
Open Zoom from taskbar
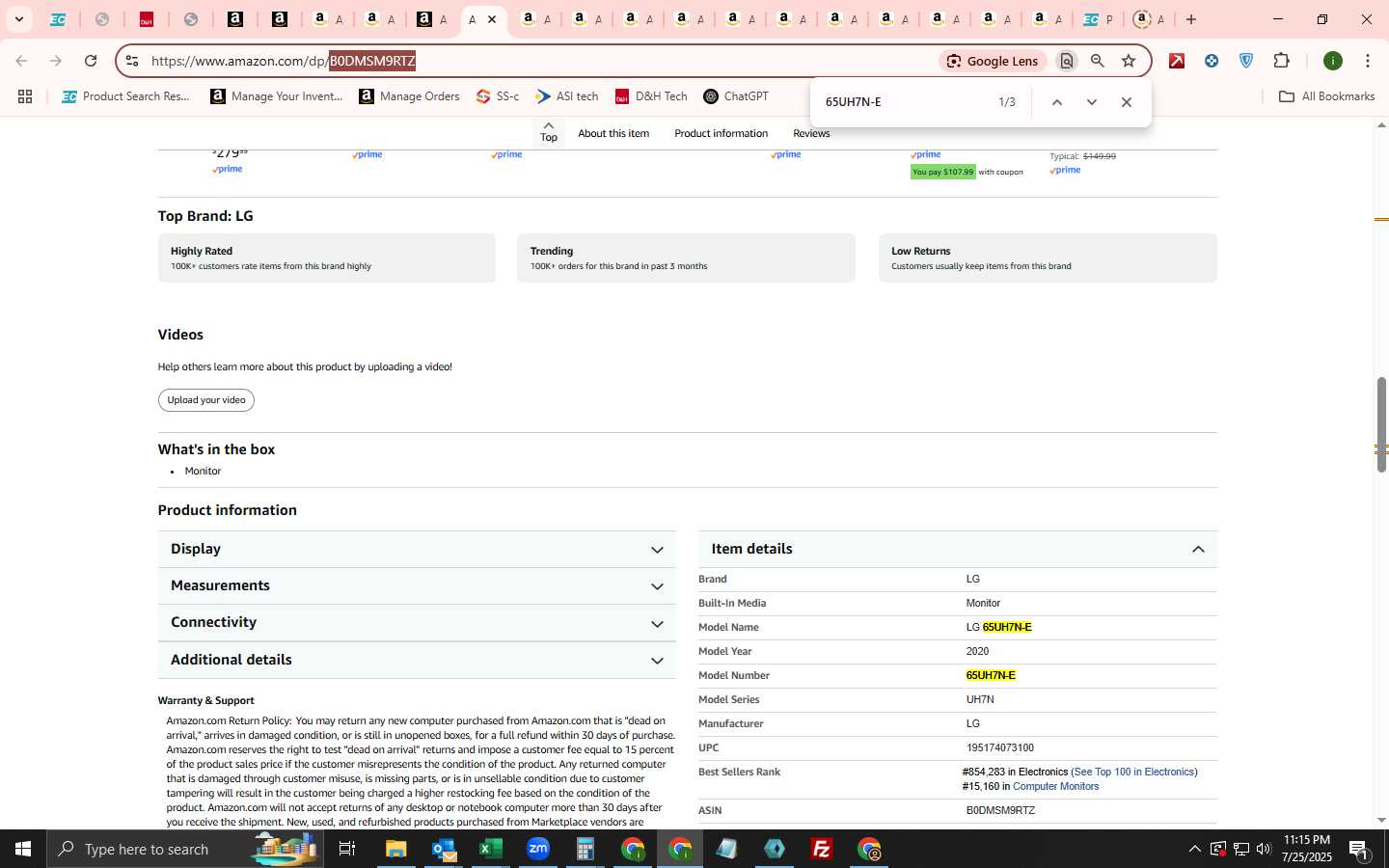(538, 849)
